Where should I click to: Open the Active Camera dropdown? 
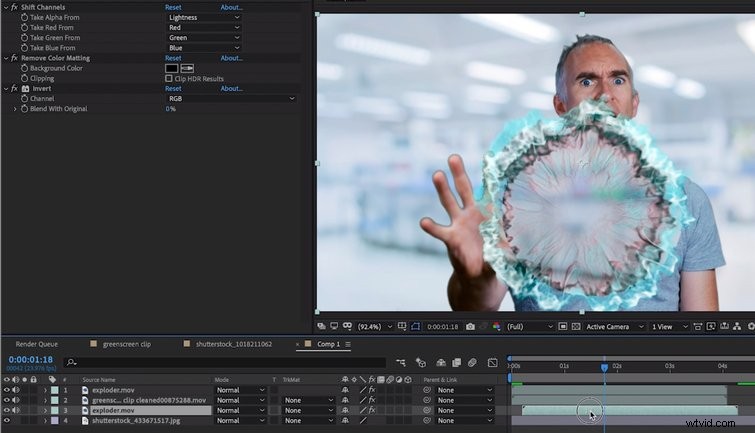pos(614,327)
